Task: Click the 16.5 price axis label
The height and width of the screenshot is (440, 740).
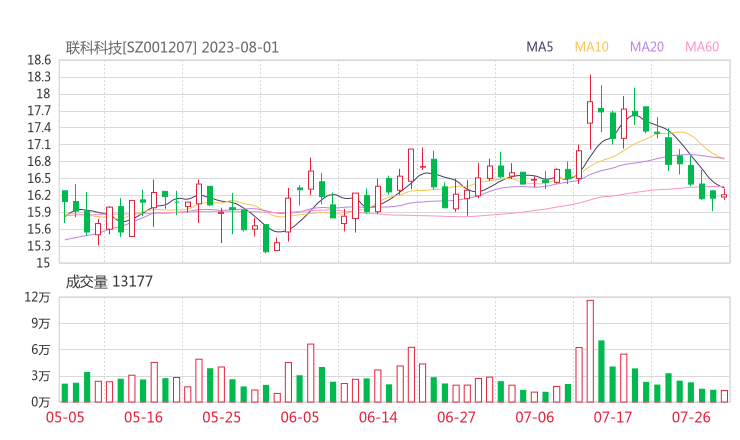Action: (x=39, y=178)
